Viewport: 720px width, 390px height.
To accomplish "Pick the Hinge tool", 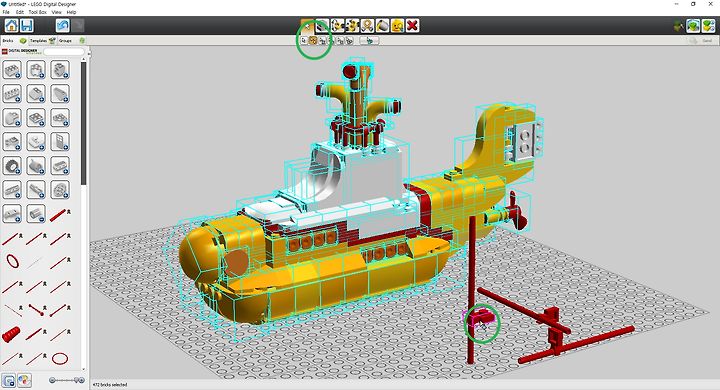I will (338, 25).
